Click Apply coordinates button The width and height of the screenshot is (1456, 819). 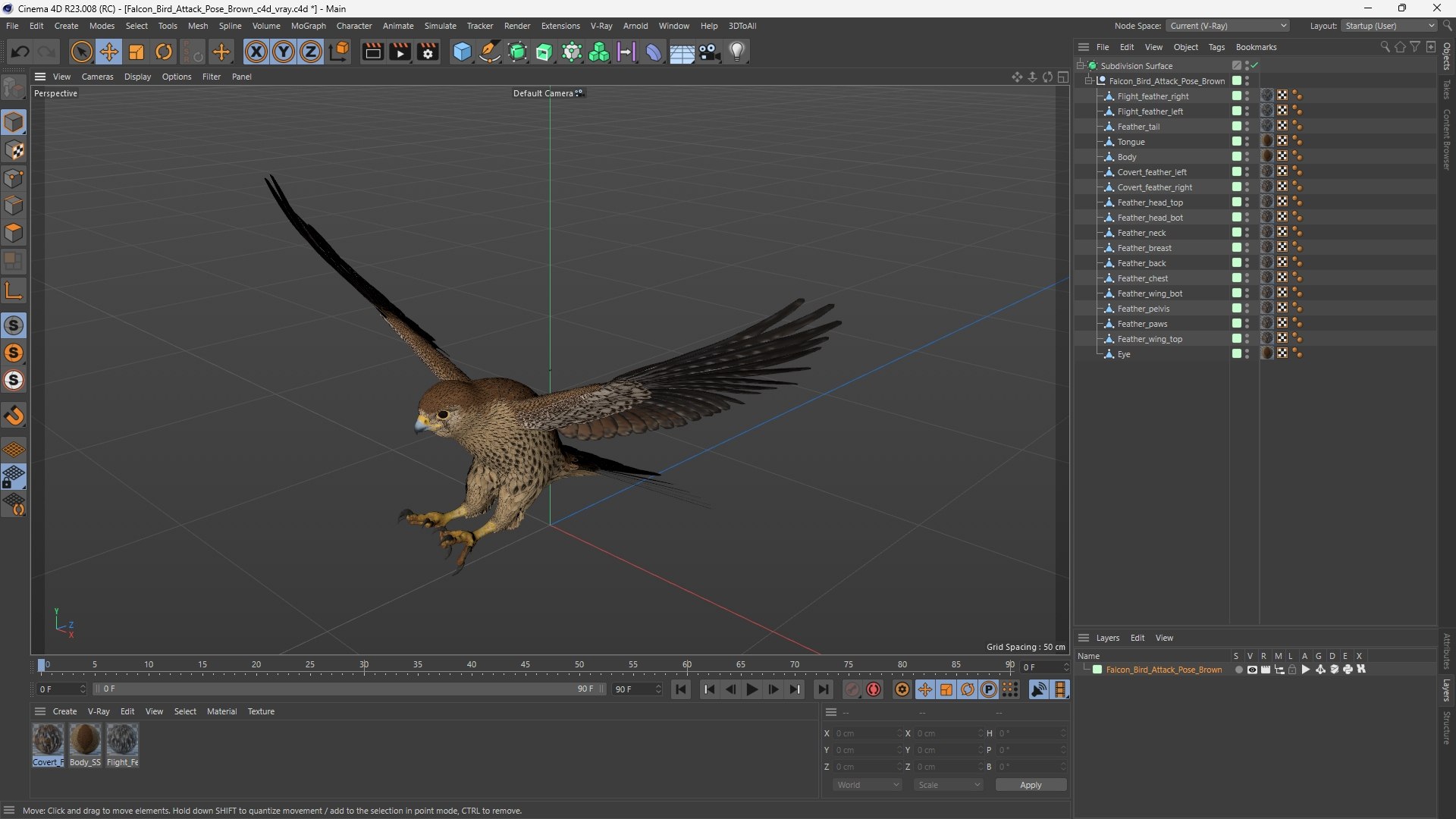pyautogui.click(x=1031, y=785)
